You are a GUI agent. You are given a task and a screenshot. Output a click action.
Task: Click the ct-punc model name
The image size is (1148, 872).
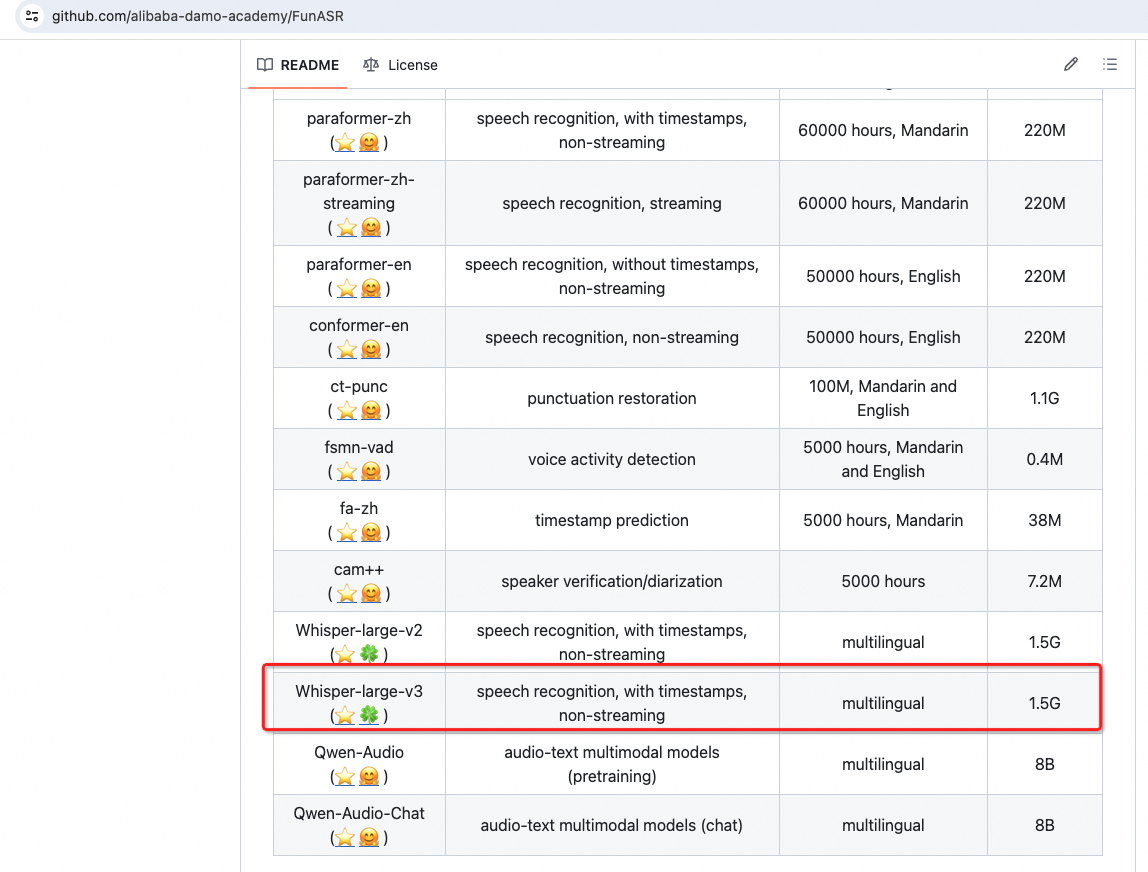(x=359, y=387)
